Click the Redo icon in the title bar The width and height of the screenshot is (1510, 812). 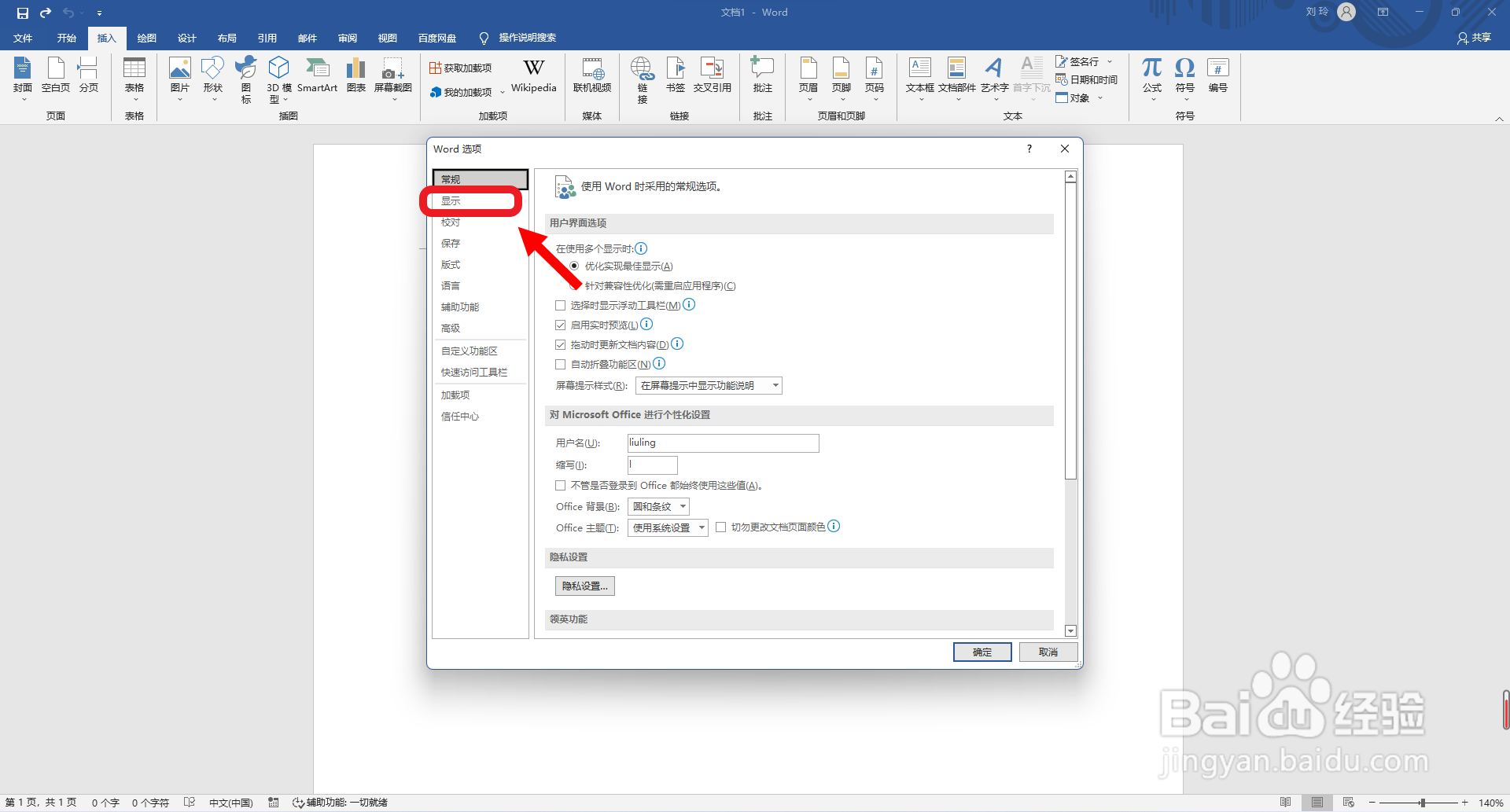[x=46, y=13]
